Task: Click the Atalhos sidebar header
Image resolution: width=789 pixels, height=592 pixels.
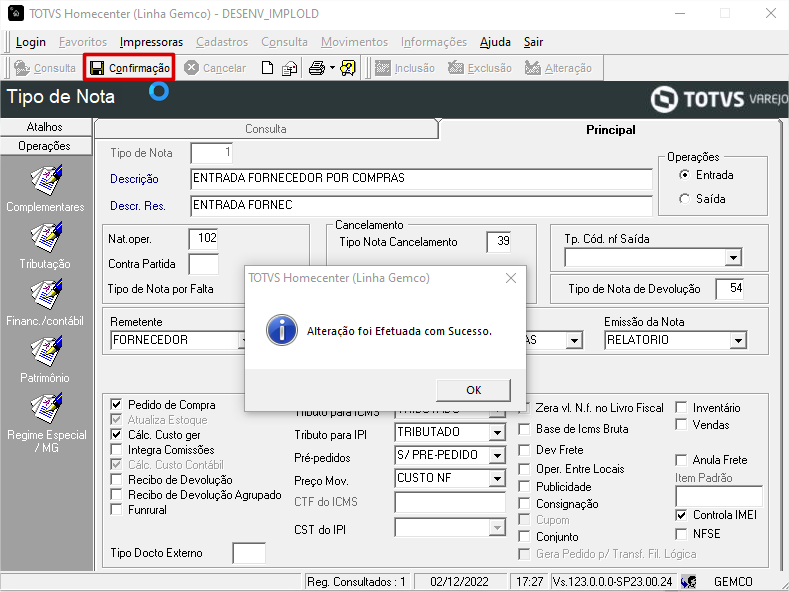Action: click(45, 127)
